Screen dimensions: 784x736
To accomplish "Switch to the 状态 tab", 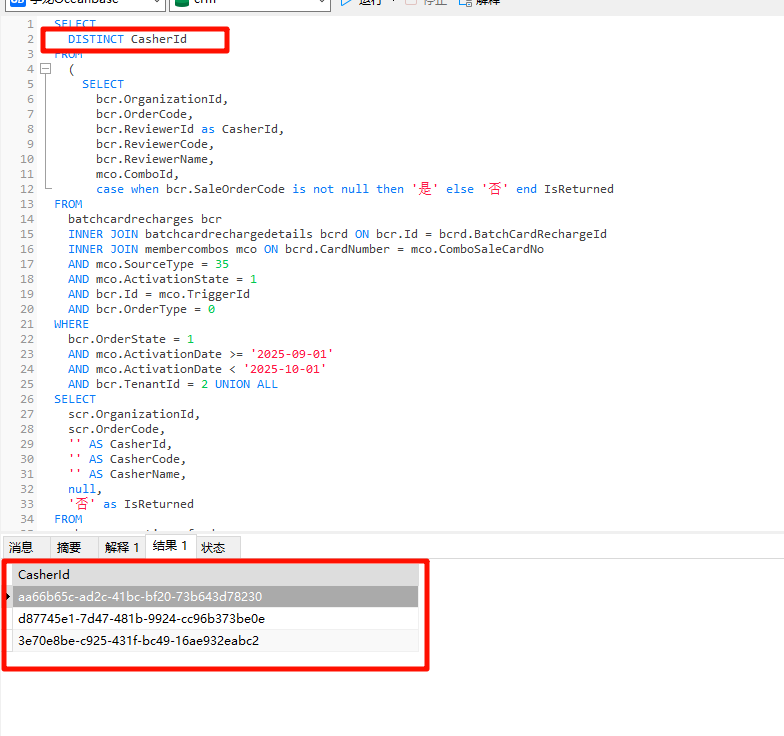I will (x=213, y=547).
